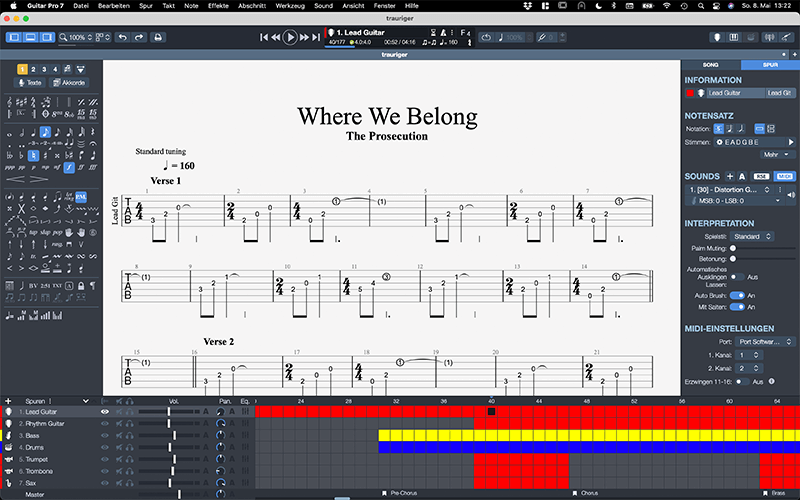
Task: Start playback with the play button
Action: pos(290,37)
